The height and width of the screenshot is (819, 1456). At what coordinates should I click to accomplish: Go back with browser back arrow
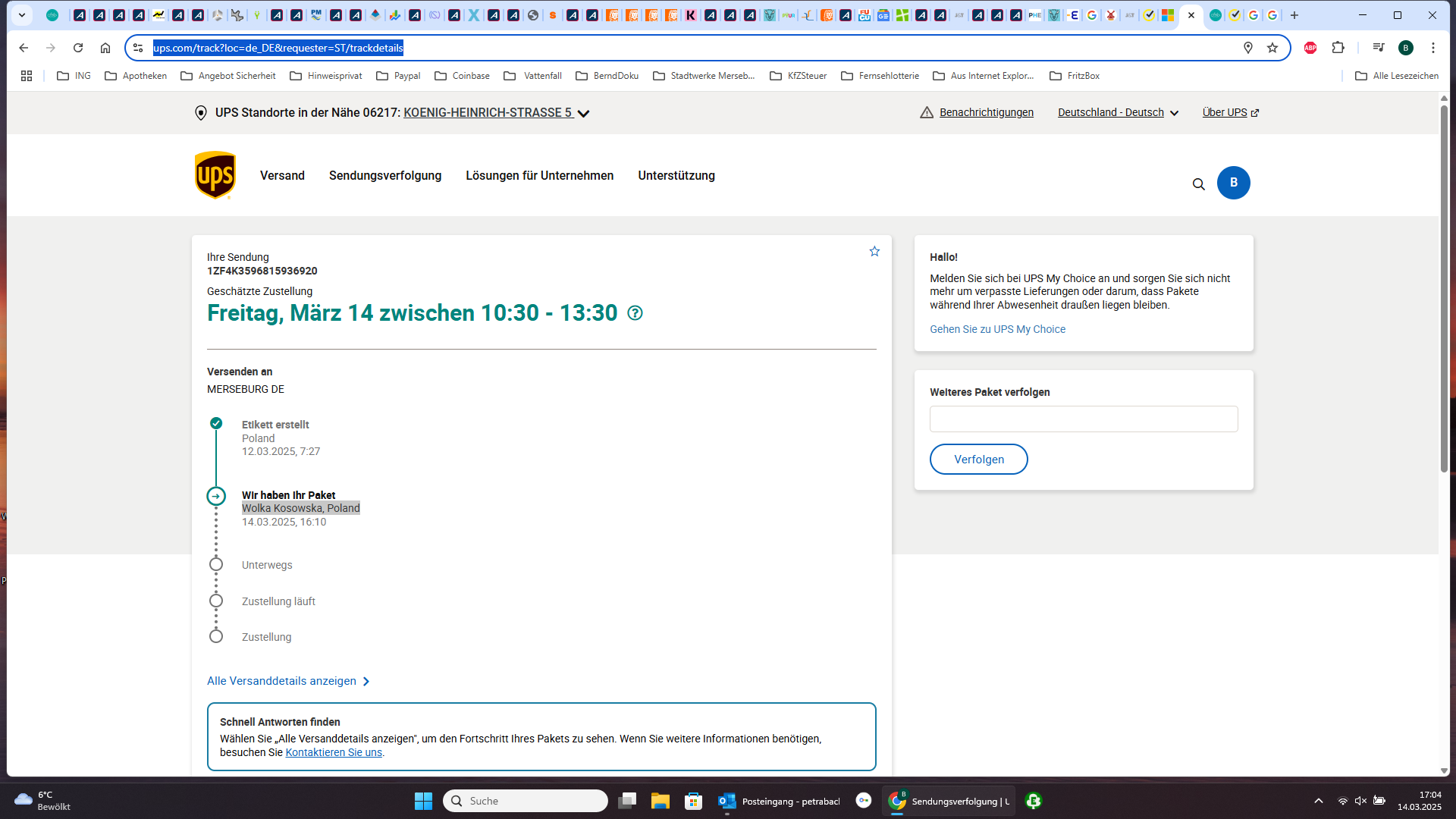tap(24, 48)
